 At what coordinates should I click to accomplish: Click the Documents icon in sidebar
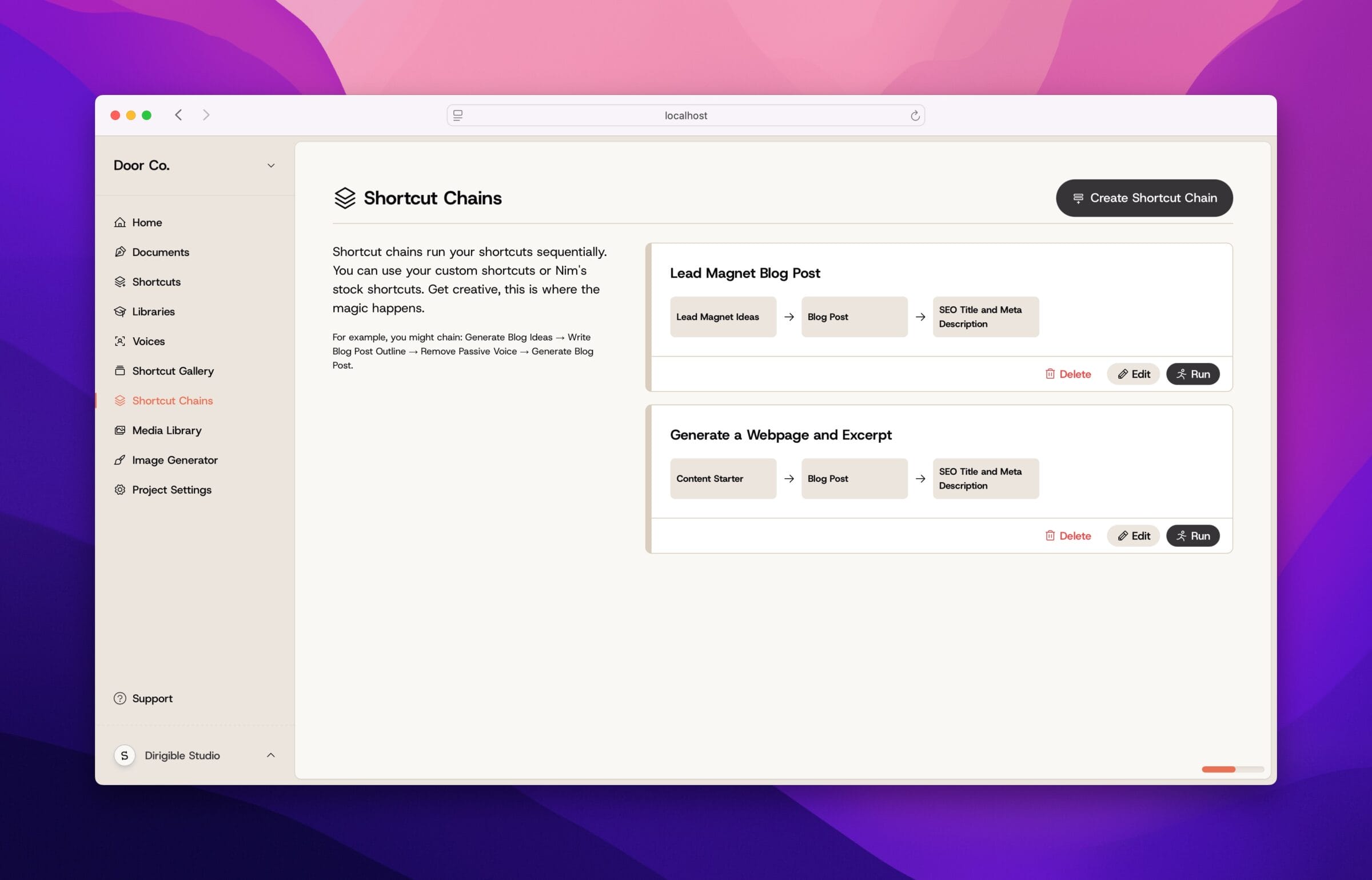tap(119, 251)
